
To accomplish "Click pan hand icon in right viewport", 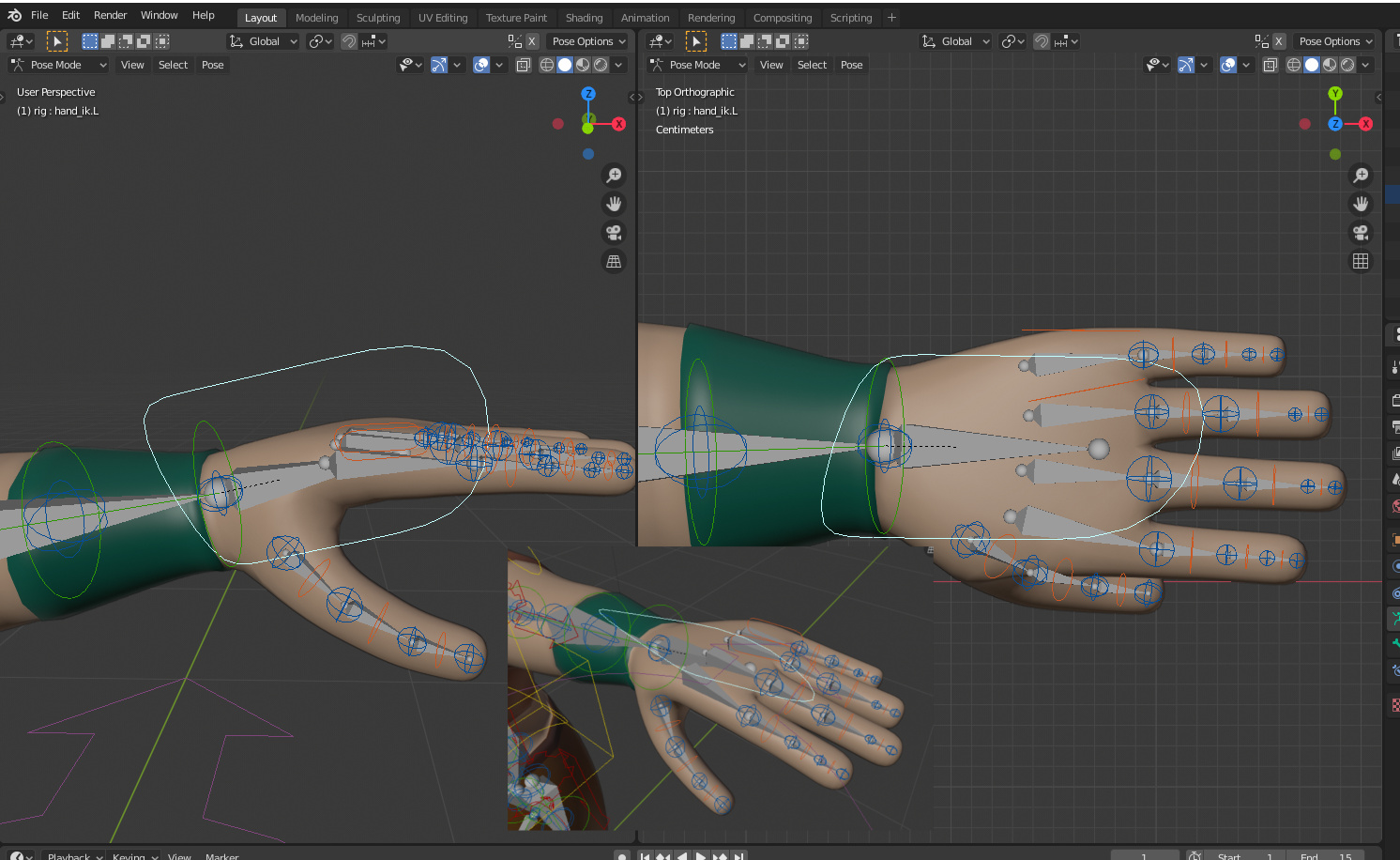I will click(1361, 204).
